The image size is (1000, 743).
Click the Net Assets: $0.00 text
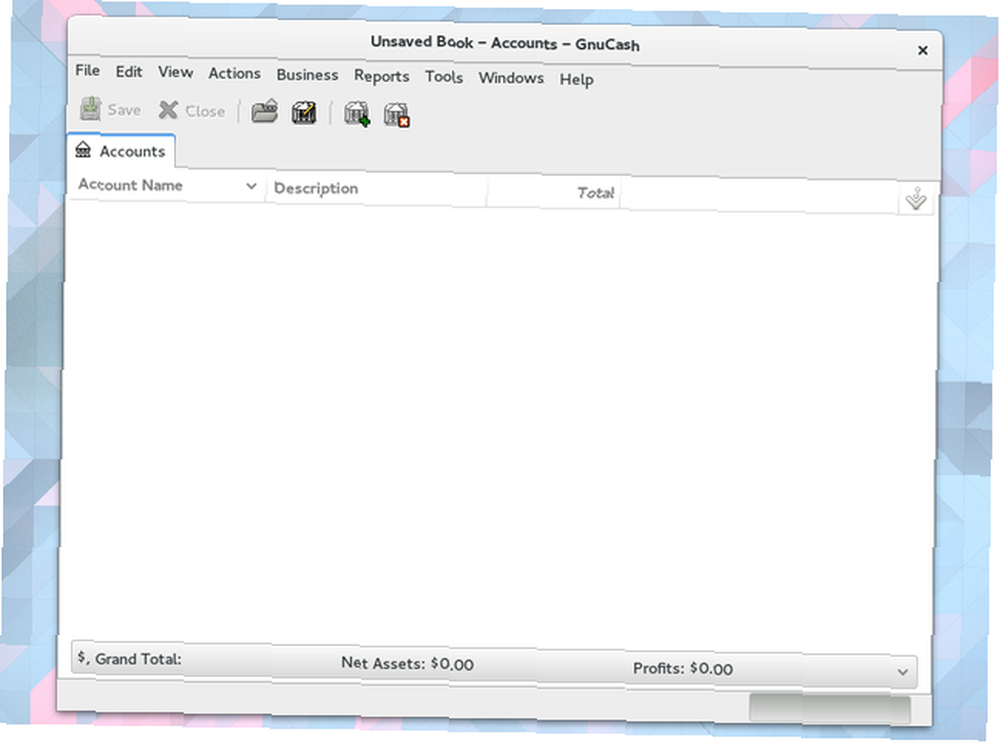408,664
